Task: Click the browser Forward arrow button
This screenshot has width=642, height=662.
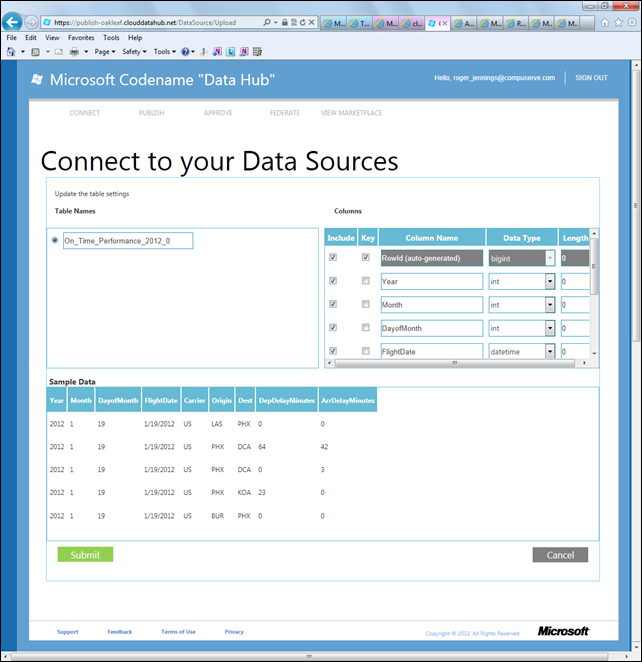Action: [x=31, y=22]
